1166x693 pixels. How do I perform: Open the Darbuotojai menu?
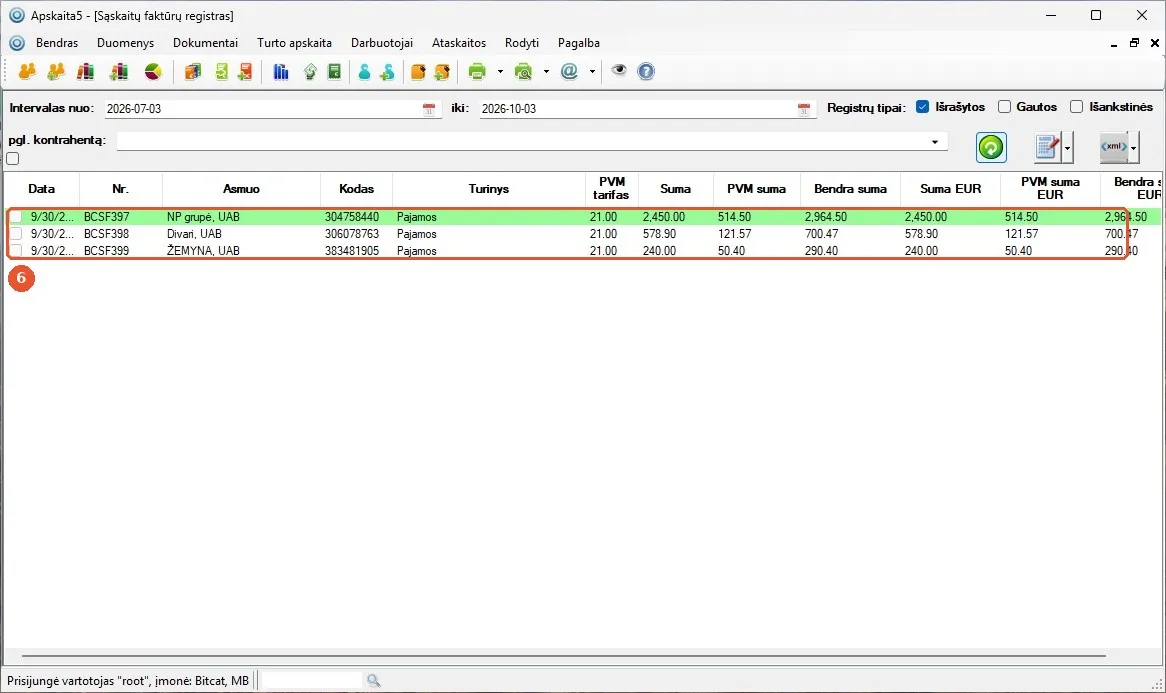pos(381,43)
